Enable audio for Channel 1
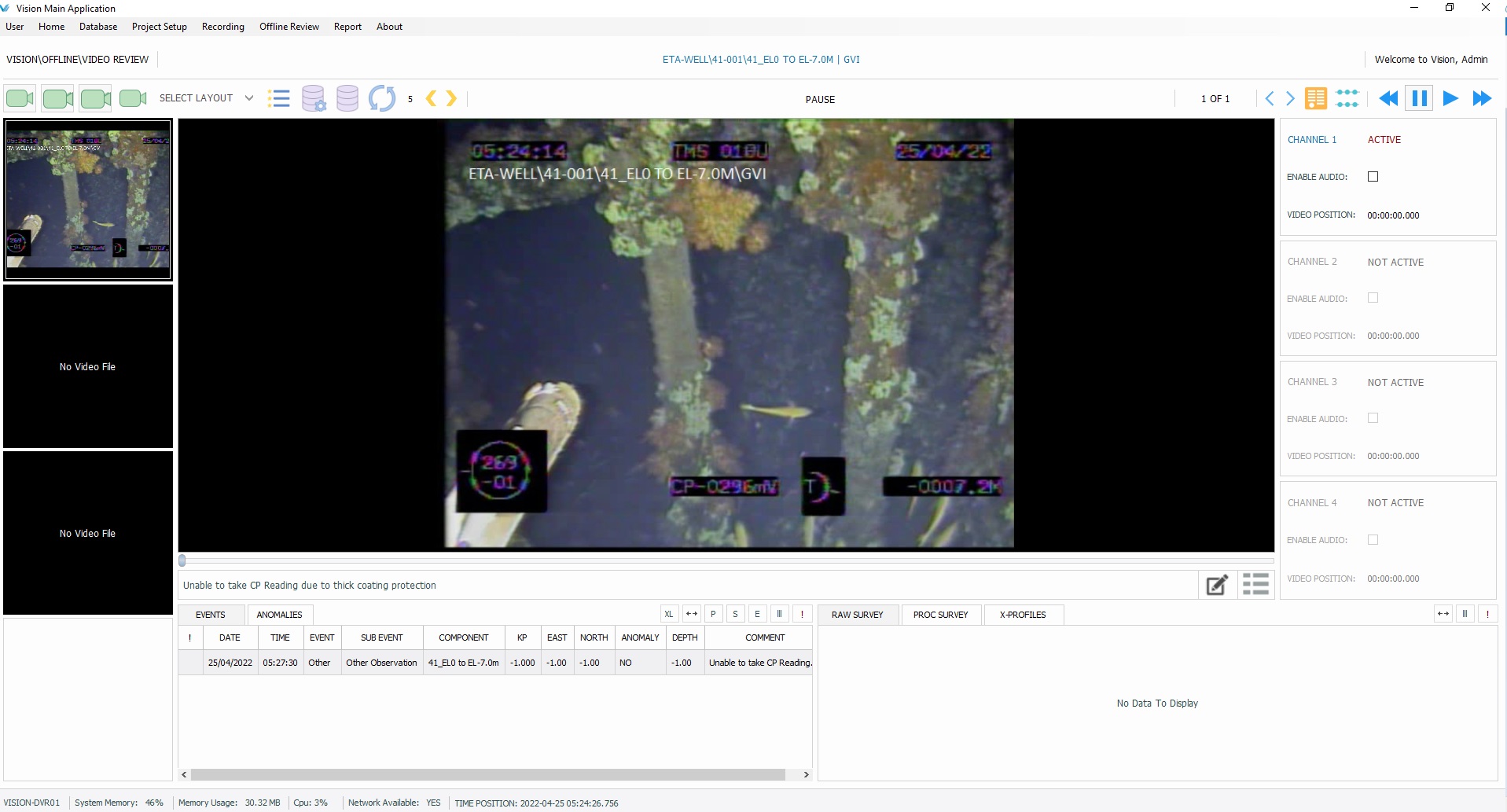1507x812 pixels. click(1373, 177)
